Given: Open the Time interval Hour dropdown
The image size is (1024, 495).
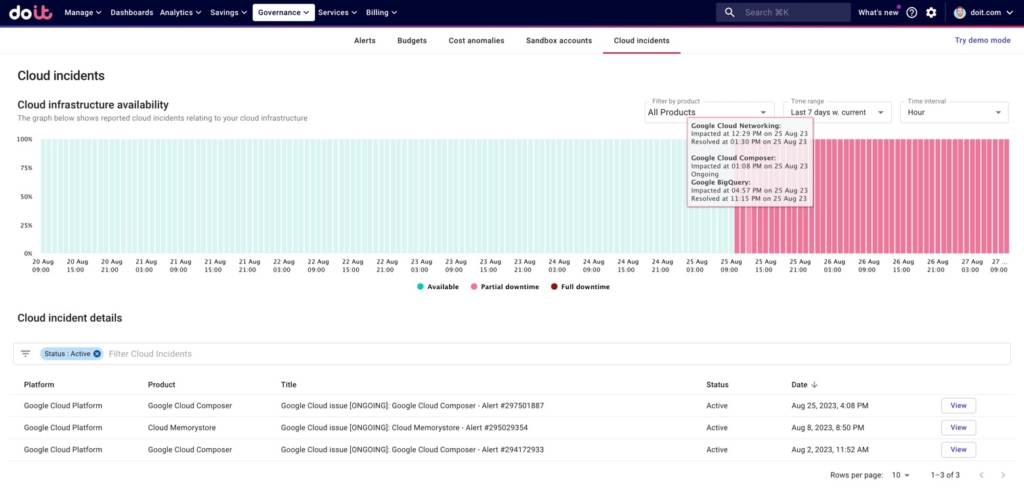Looking at the screenshot, I should pyautogui.click(x=954, y=112).
